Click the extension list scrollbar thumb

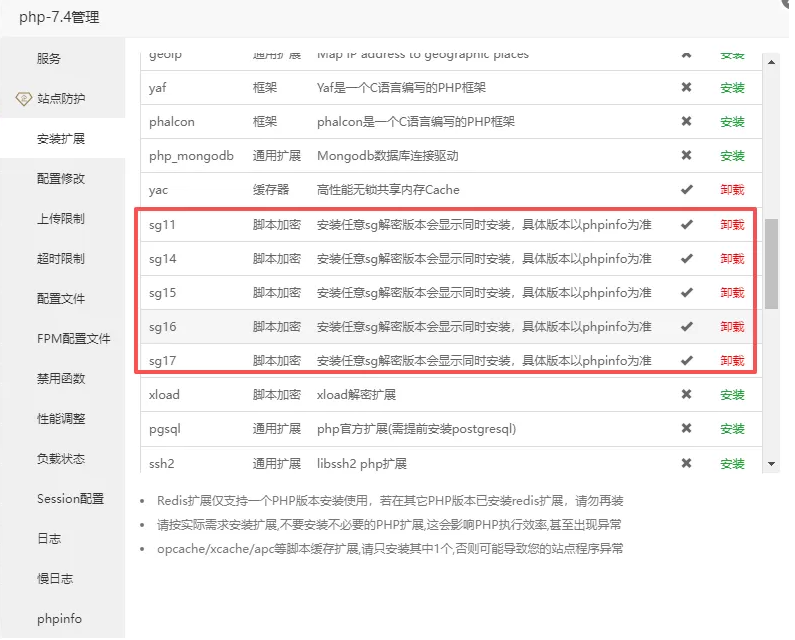tap(771, 264)
